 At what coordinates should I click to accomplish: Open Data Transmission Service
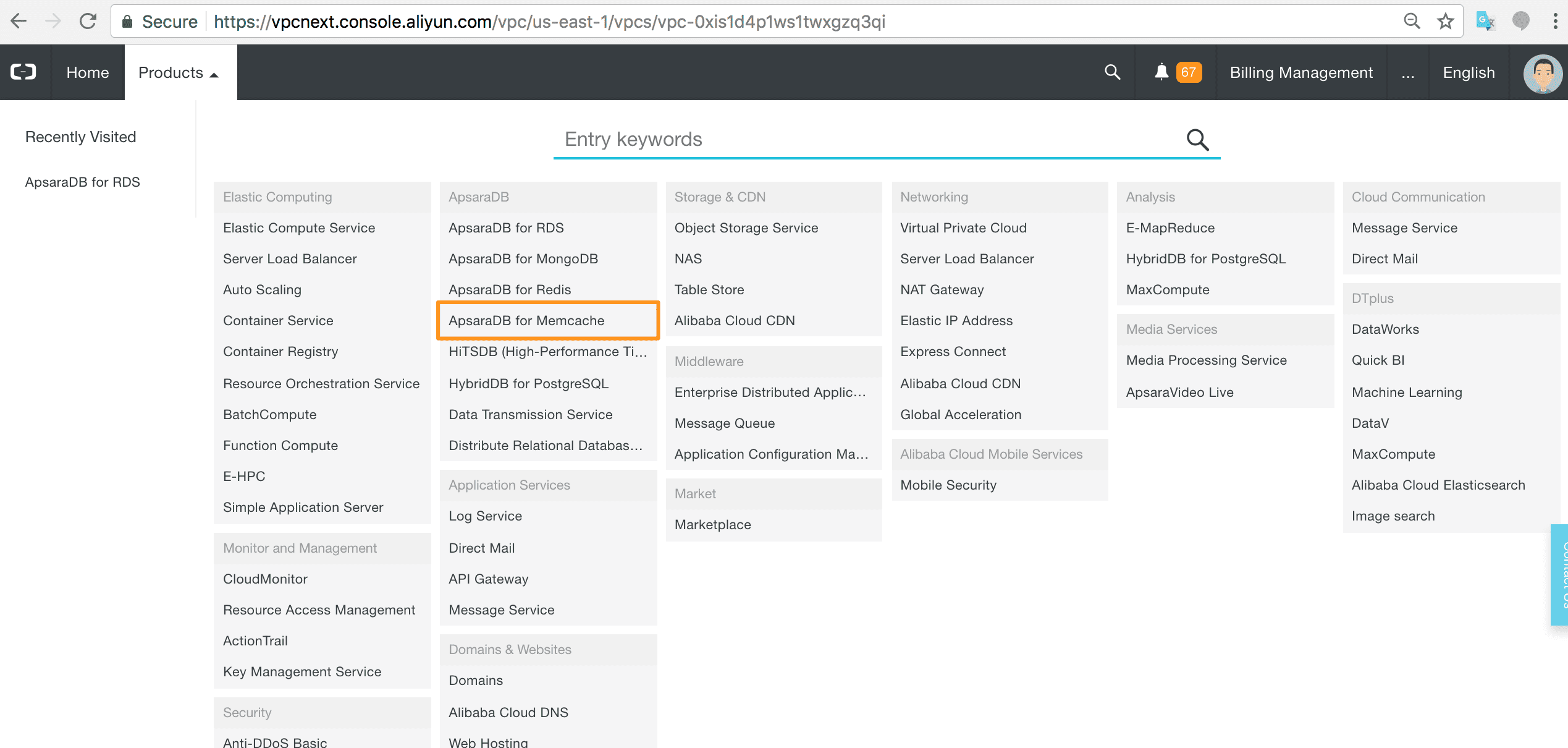tap(530, 414)
